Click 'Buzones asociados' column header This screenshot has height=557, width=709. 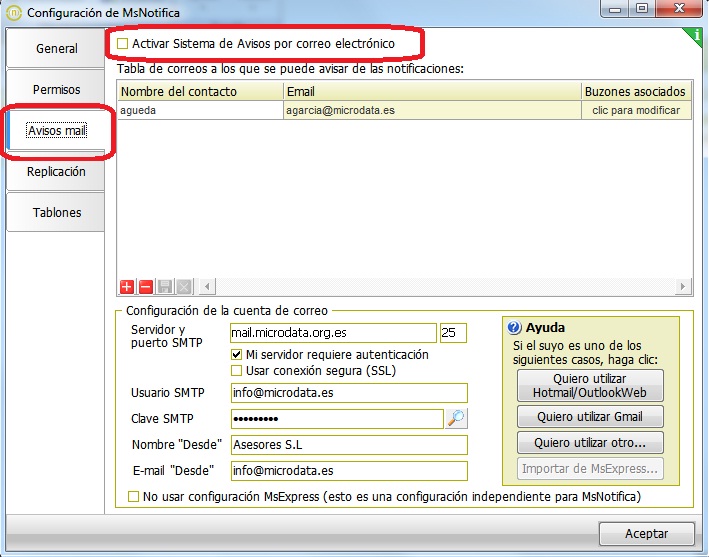pyautogui.click(x=636, y=91)
